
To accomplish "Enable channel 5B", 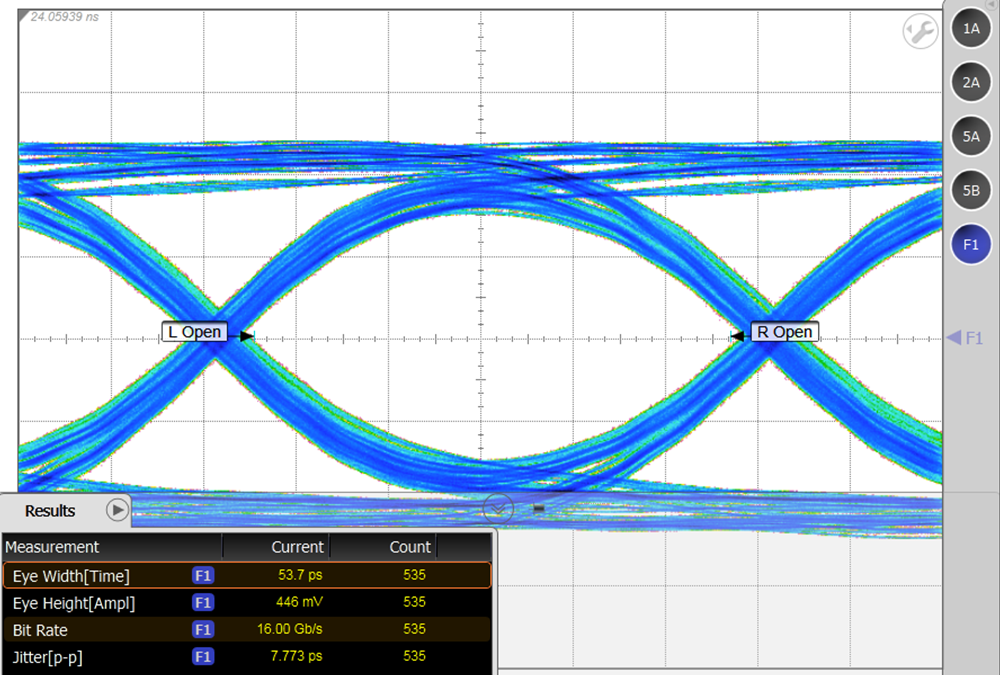I will [x=970, y=190].
